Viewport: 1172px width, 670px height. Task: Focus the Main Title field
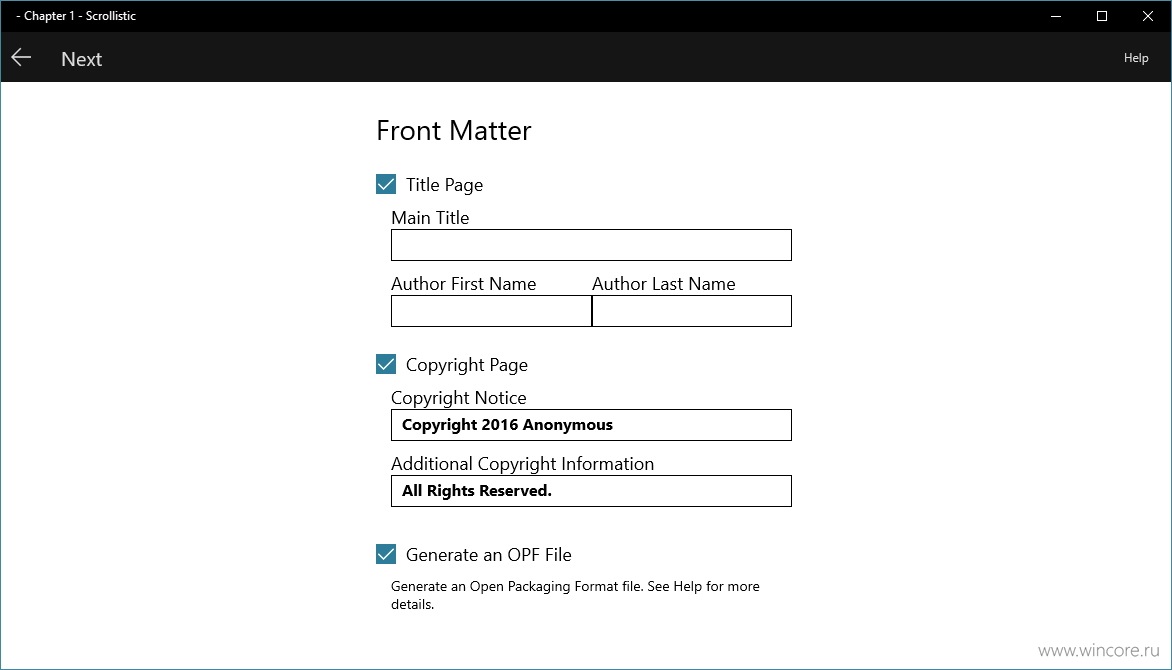point(591,245)
